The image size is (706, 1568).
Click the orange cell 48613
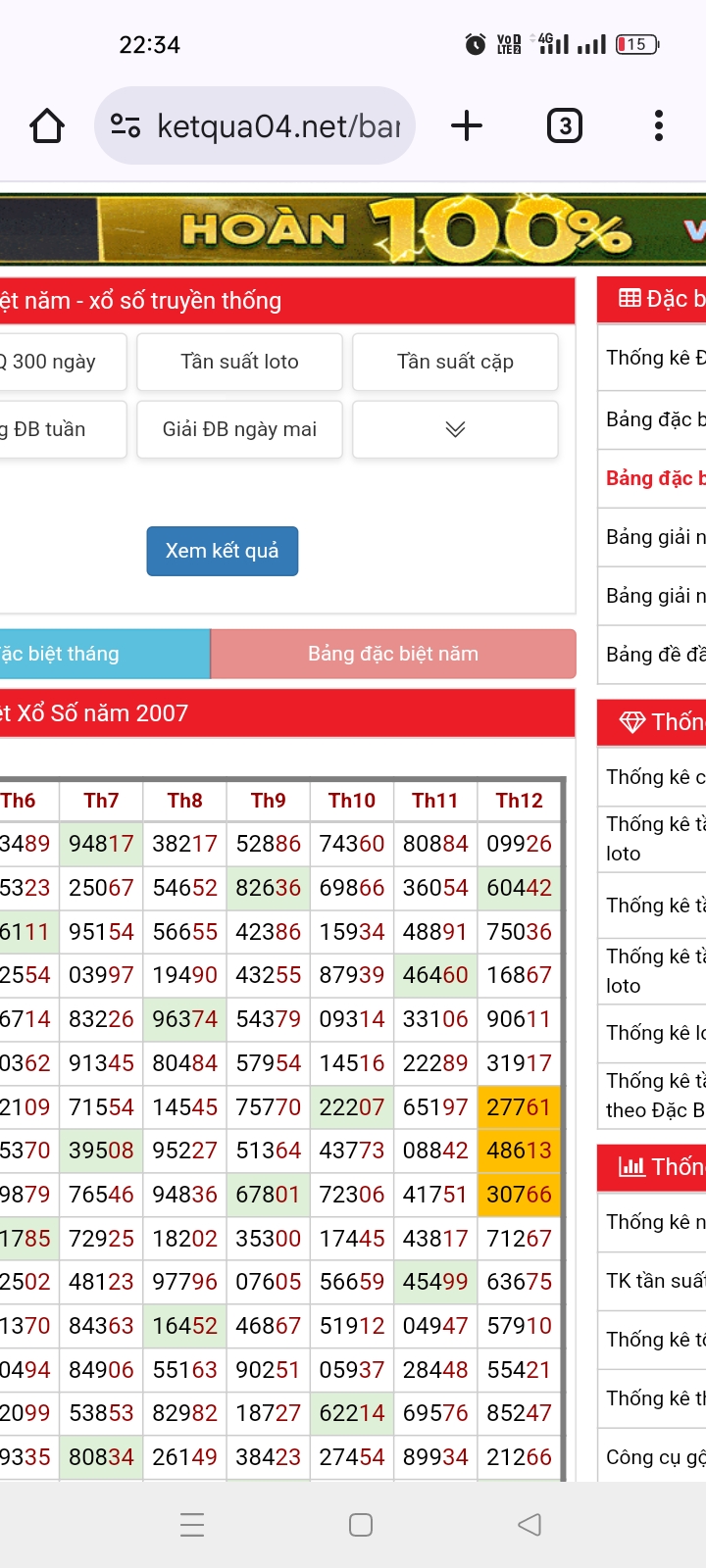(519, 1151)
